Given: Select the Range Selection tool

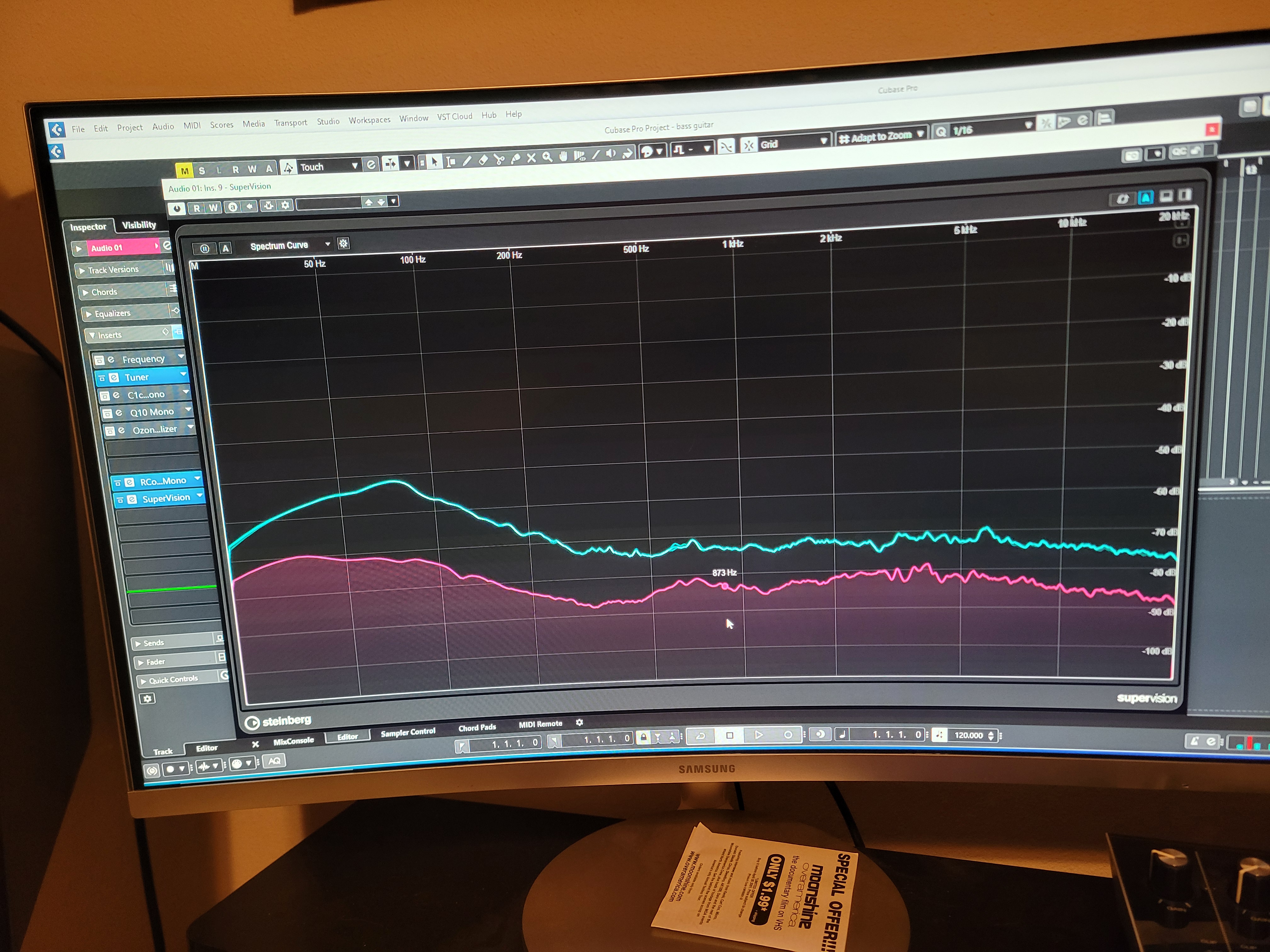Looking at the screenshot, I should tap(451, 161).
